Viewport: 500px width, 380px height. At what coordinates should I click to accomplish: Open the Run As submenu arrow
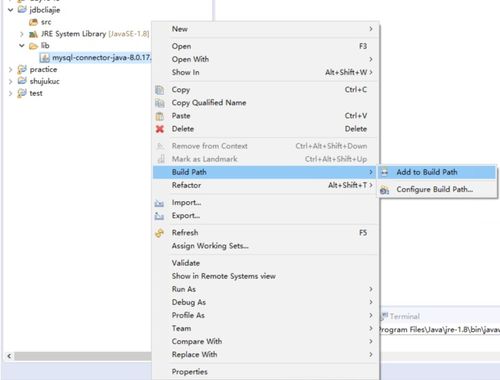[x=371, y=289]
